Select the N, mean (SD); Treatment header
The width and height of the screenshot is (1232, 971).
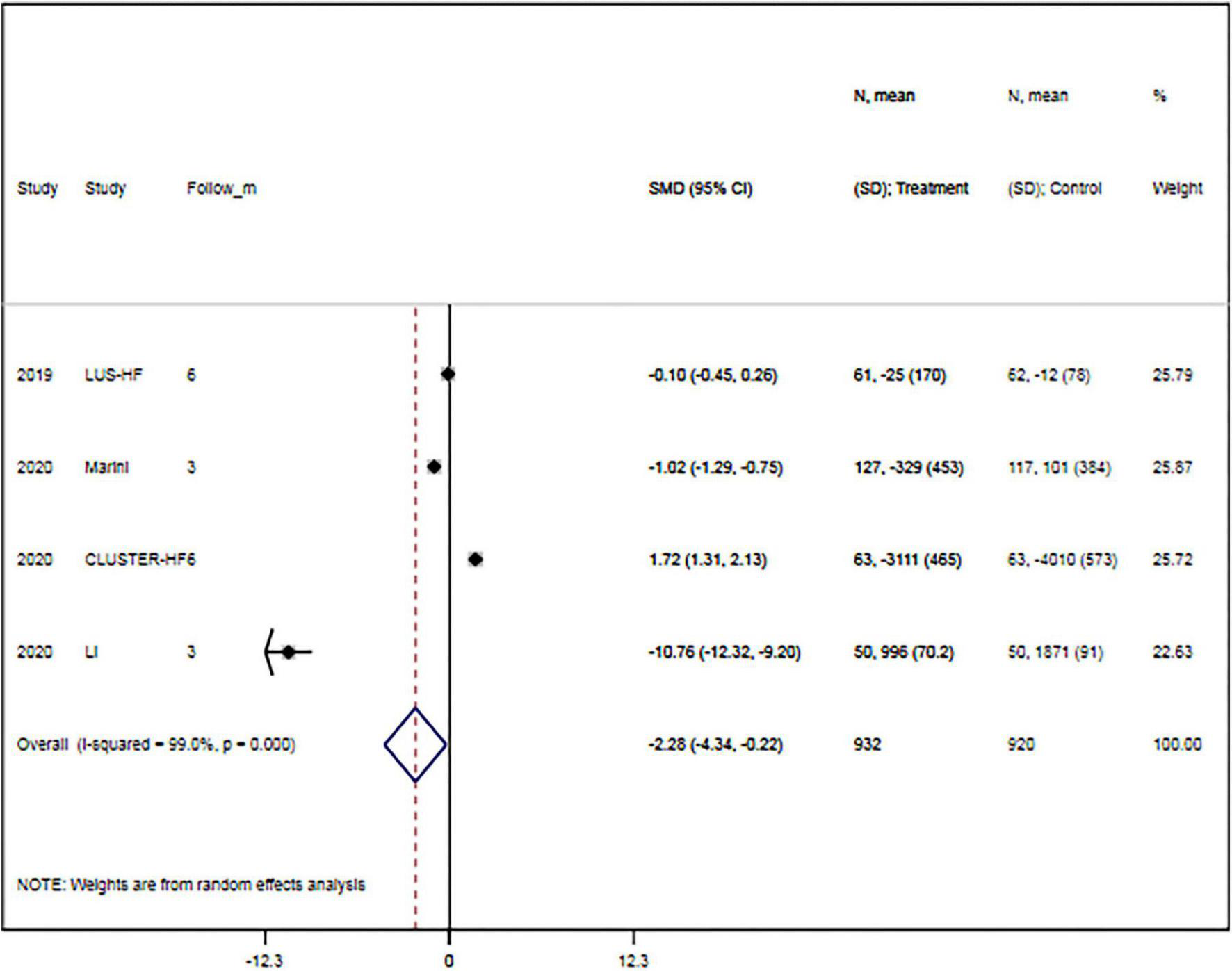pos(912,188)
